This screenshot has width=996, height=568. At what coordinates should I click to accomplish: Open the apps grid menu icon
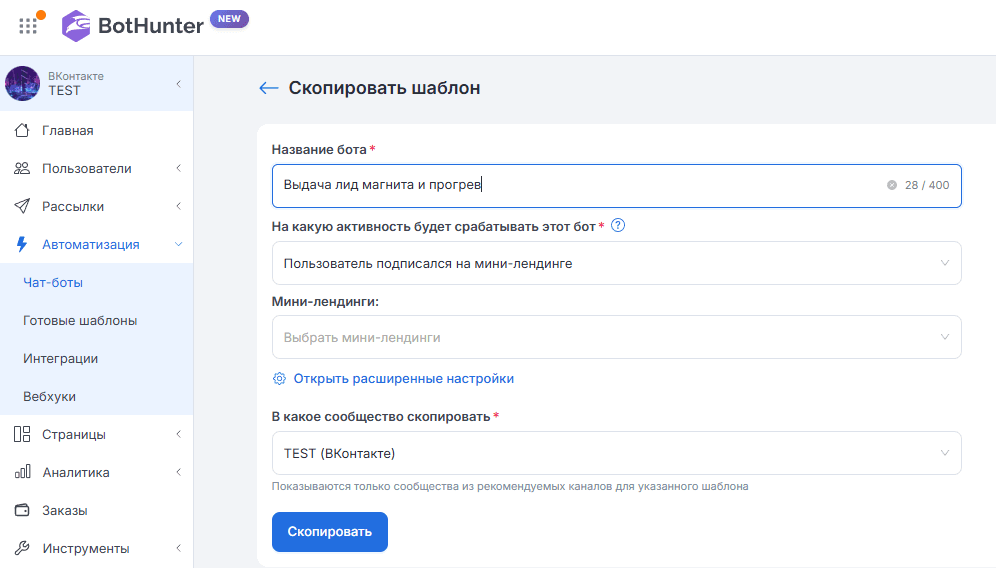[x=27, y=26]
